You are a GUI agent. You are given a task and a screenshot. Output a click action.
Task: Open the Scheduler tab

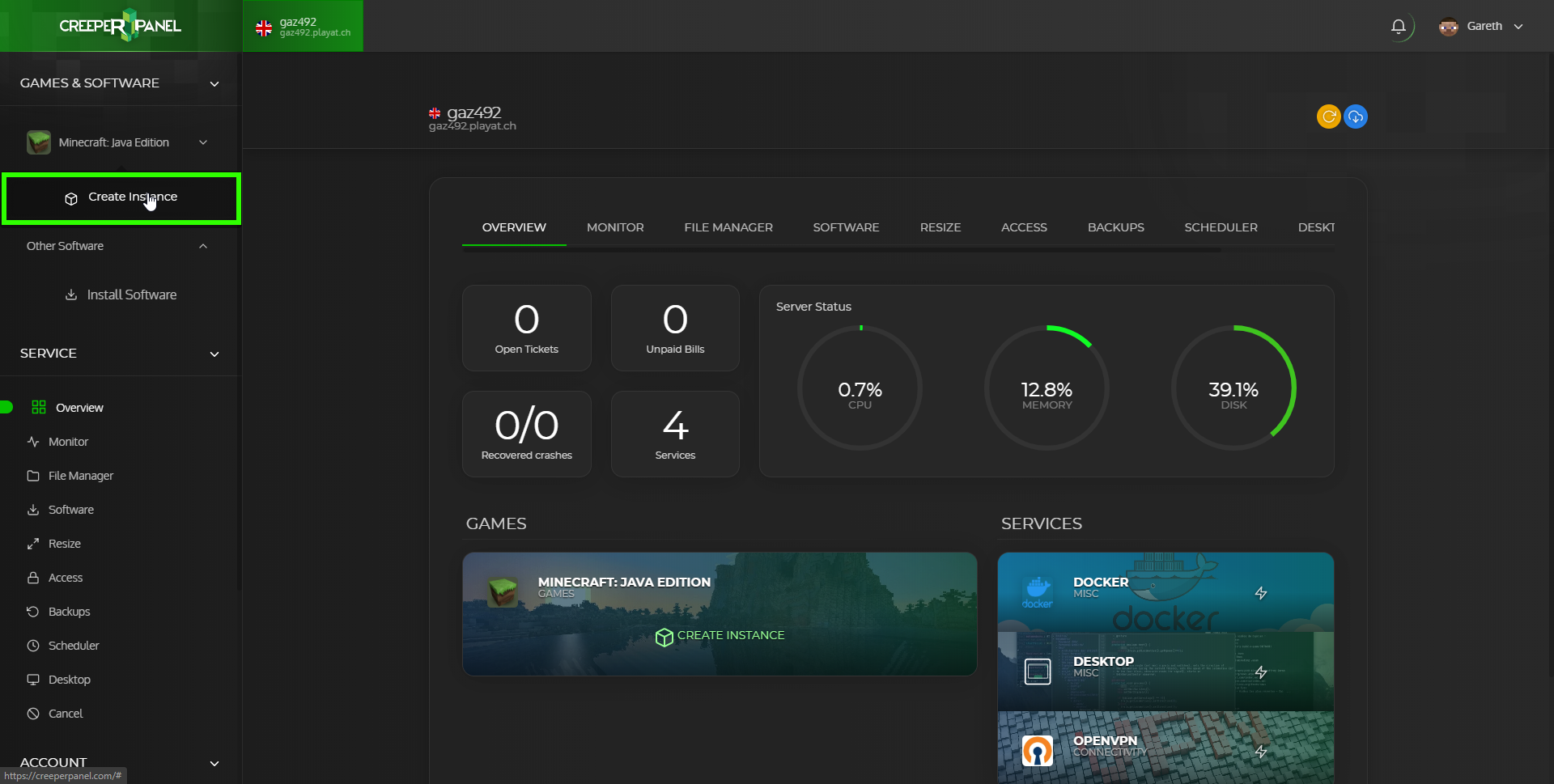[1221, 227]
